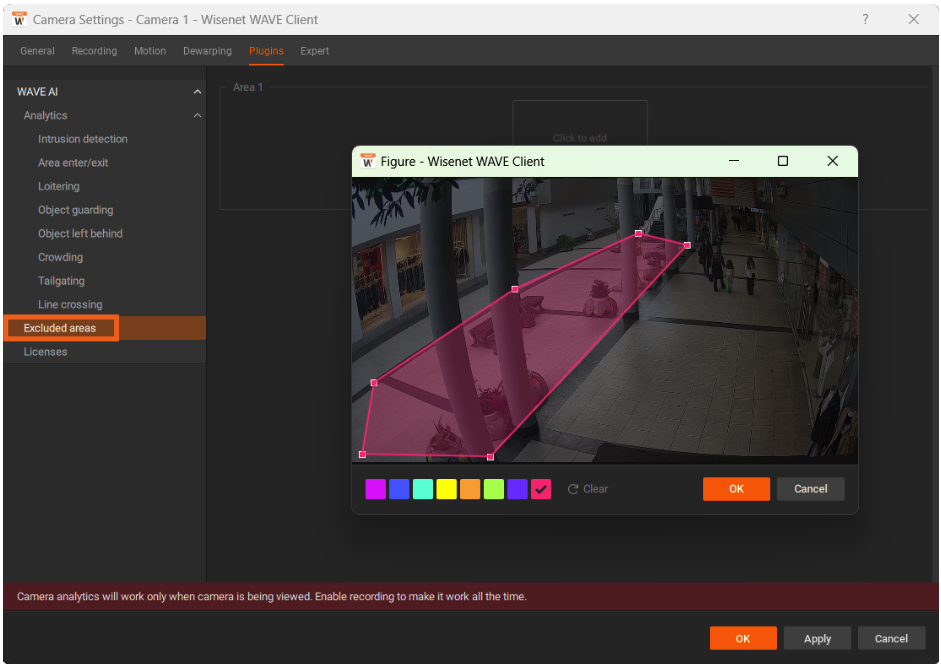Pick the magenta color swatch
This screenshot has height=667, width=941.
click(x=376, y=489)
